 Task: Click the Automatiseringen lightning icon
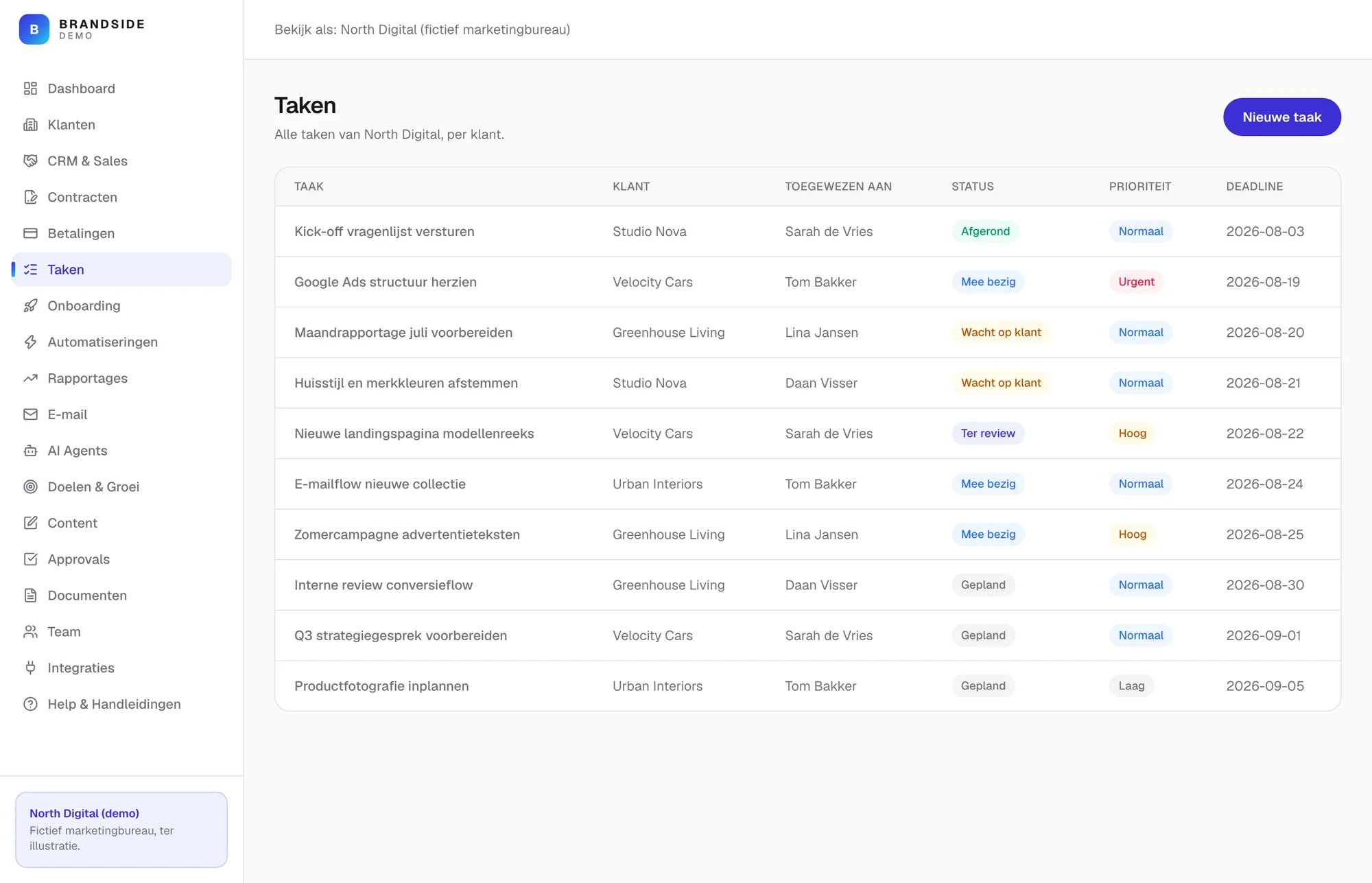(x=30, y=342)
